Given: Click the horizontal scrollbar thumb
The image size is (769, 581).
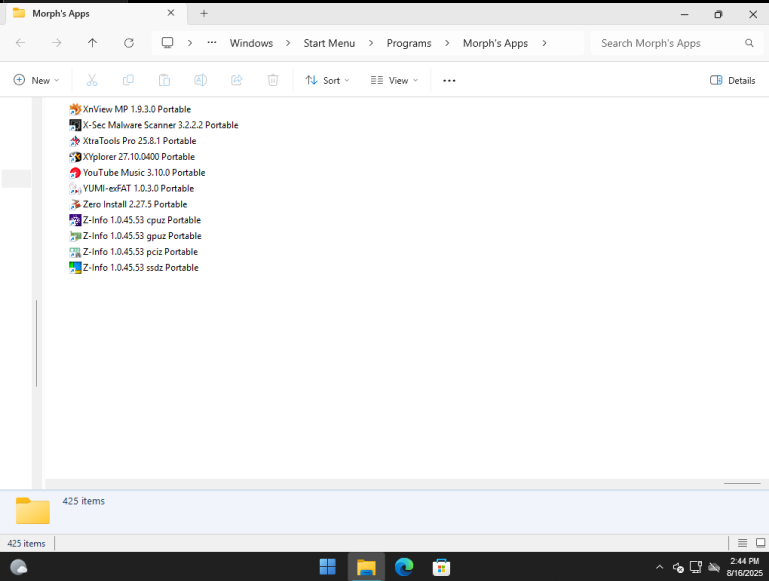Looking at the screenshot, I should click(x=742, y=483).
